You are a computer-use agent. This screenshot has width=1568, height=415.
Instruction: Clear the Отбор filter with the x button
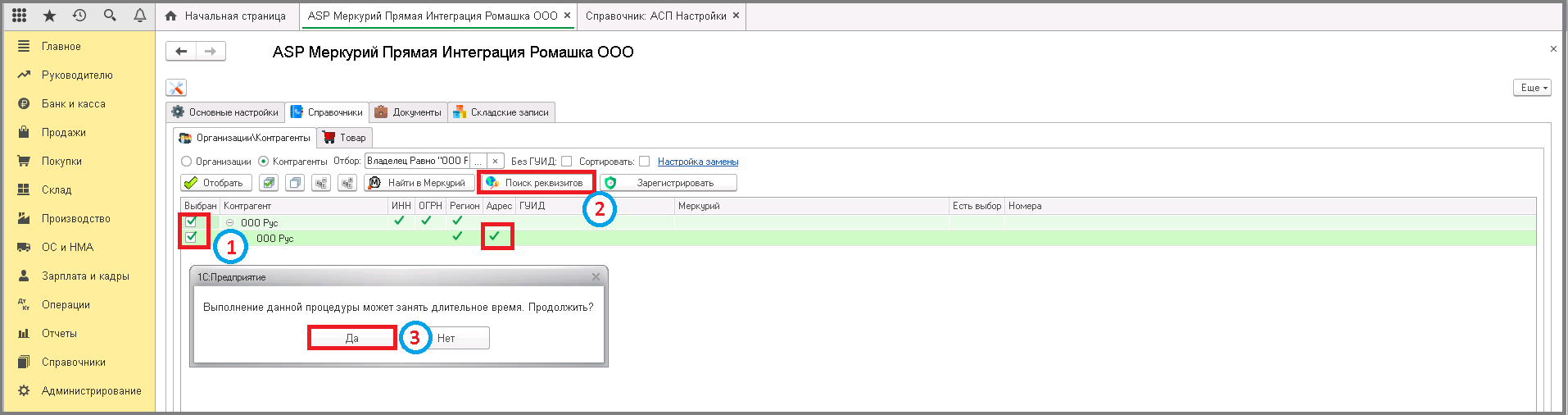[495, 162]
